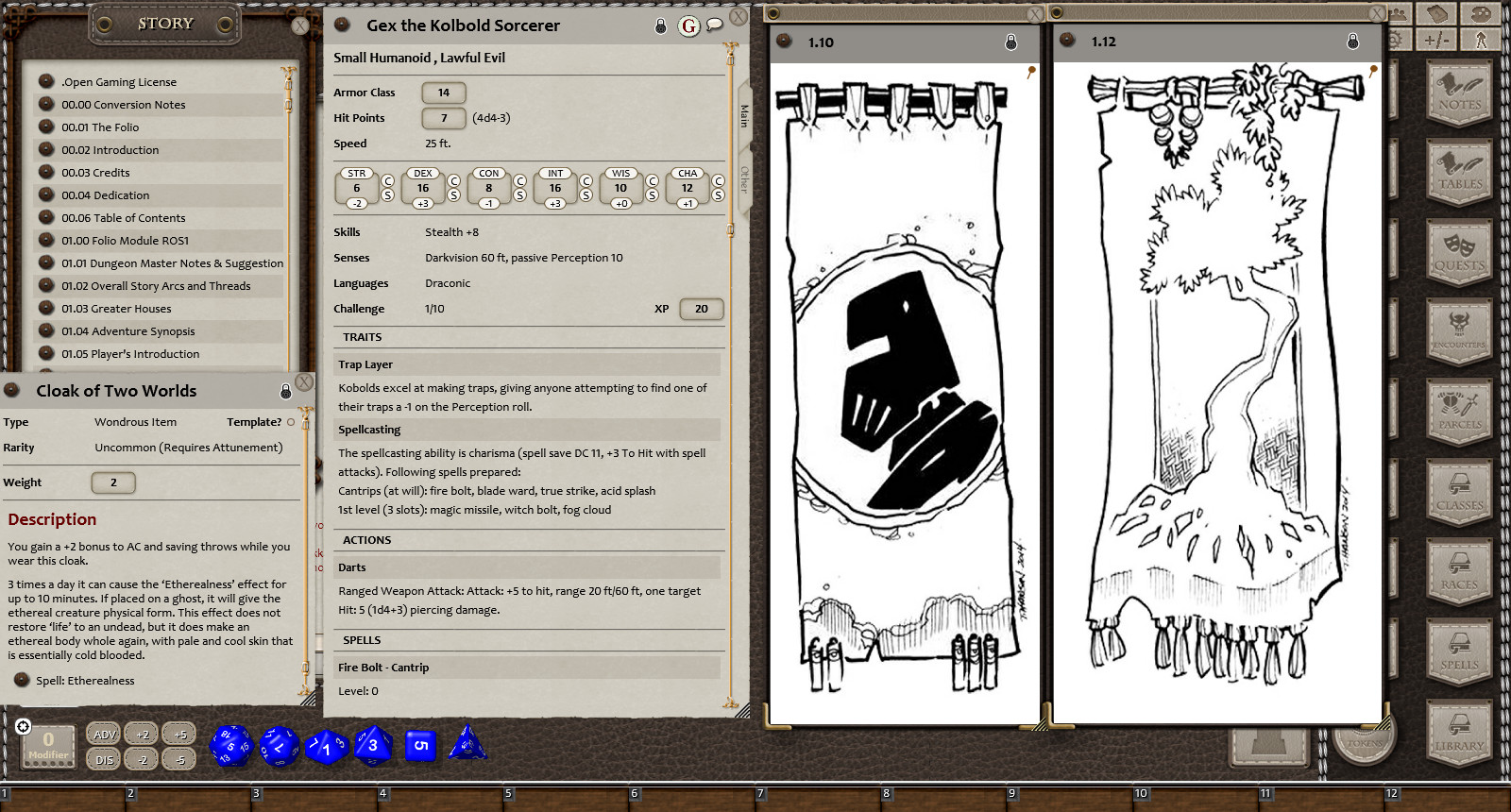
Task: Switch to the Other tab
Action: click(x=744, y=179)
